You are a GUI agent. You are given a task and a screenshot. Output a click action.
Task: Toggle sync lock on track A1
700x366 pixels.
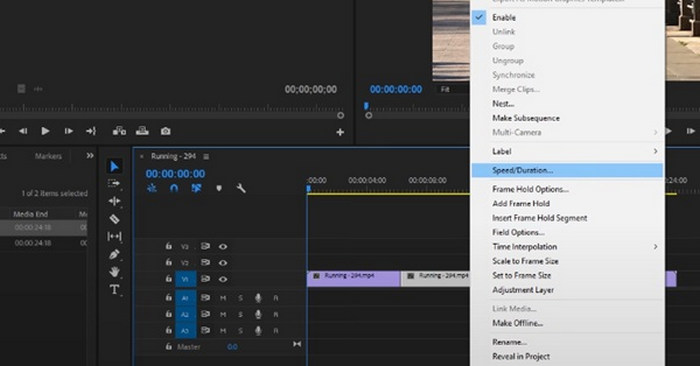(x=205, y=298)
